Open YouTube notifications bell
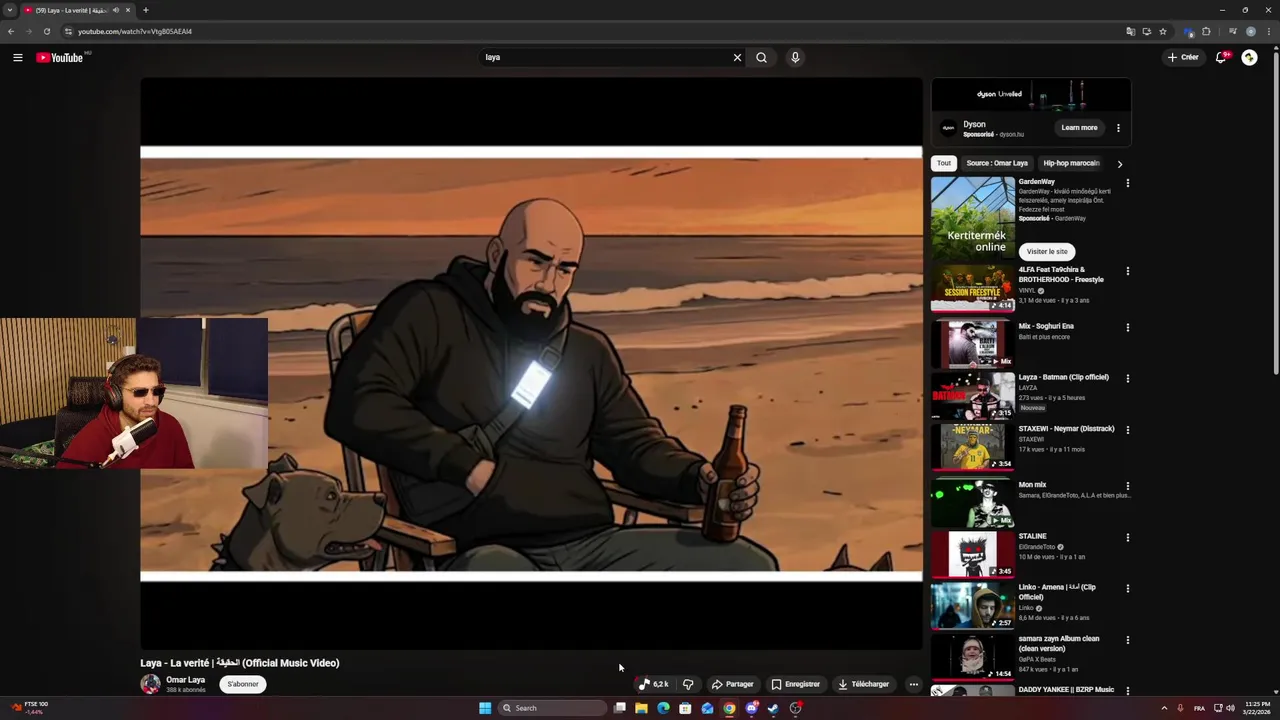 1221,58
